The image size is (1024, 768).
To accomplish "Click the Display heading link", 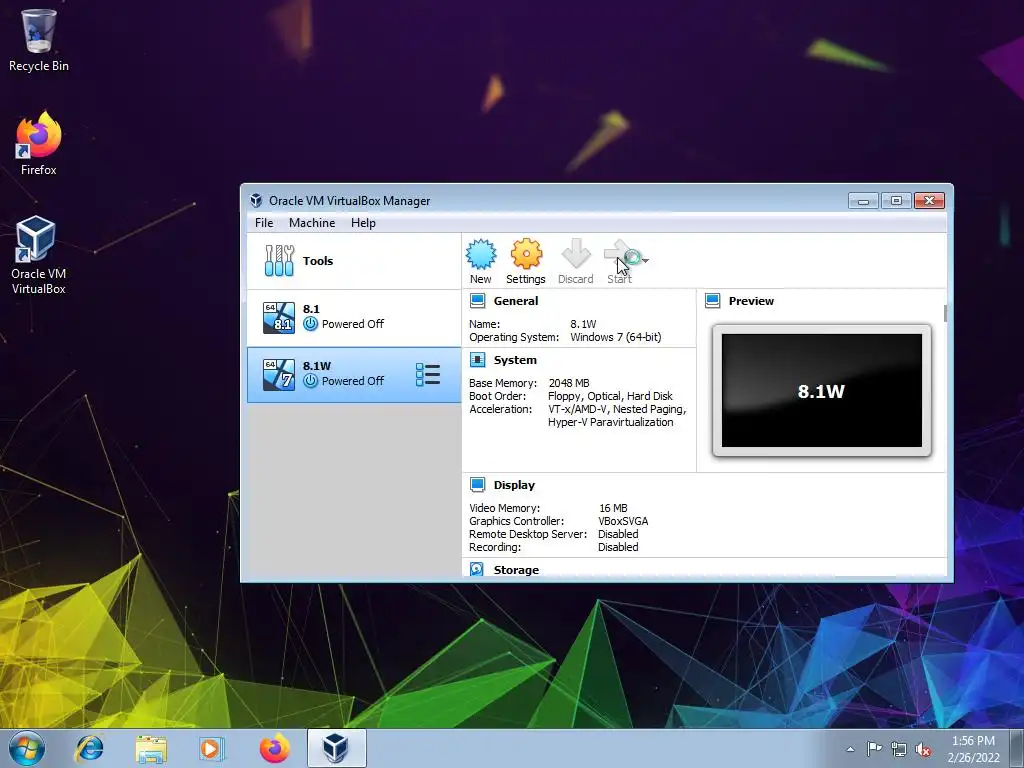I will click(x=514, y=485).
